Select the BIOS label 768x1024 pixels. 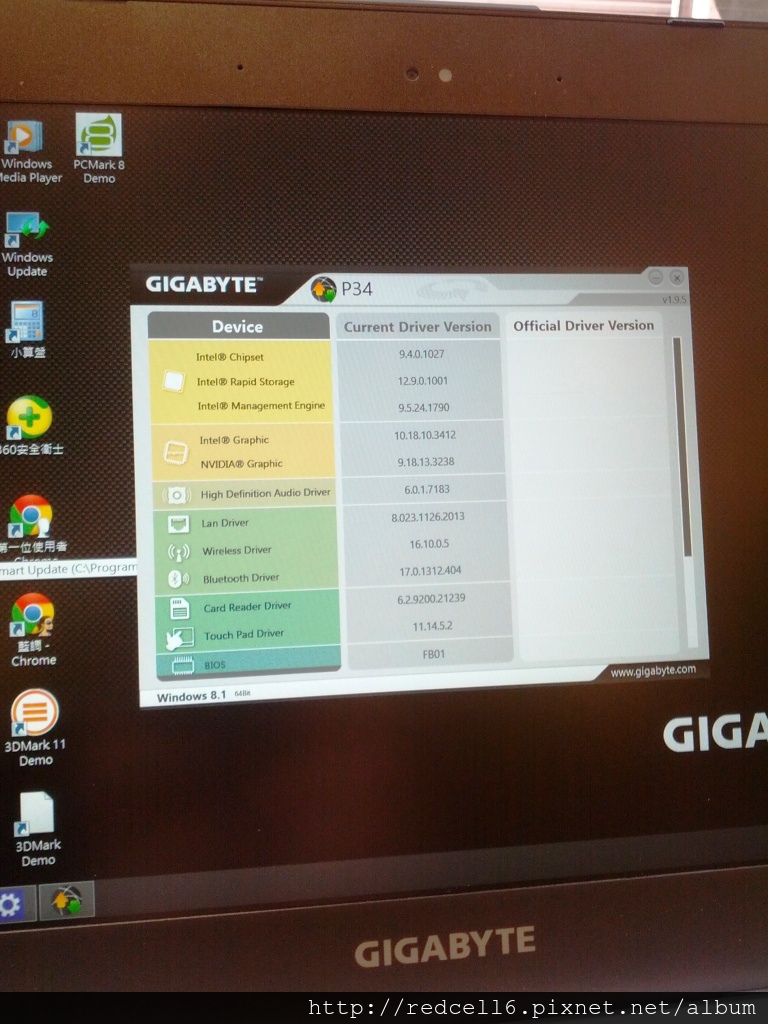[215, 665]
